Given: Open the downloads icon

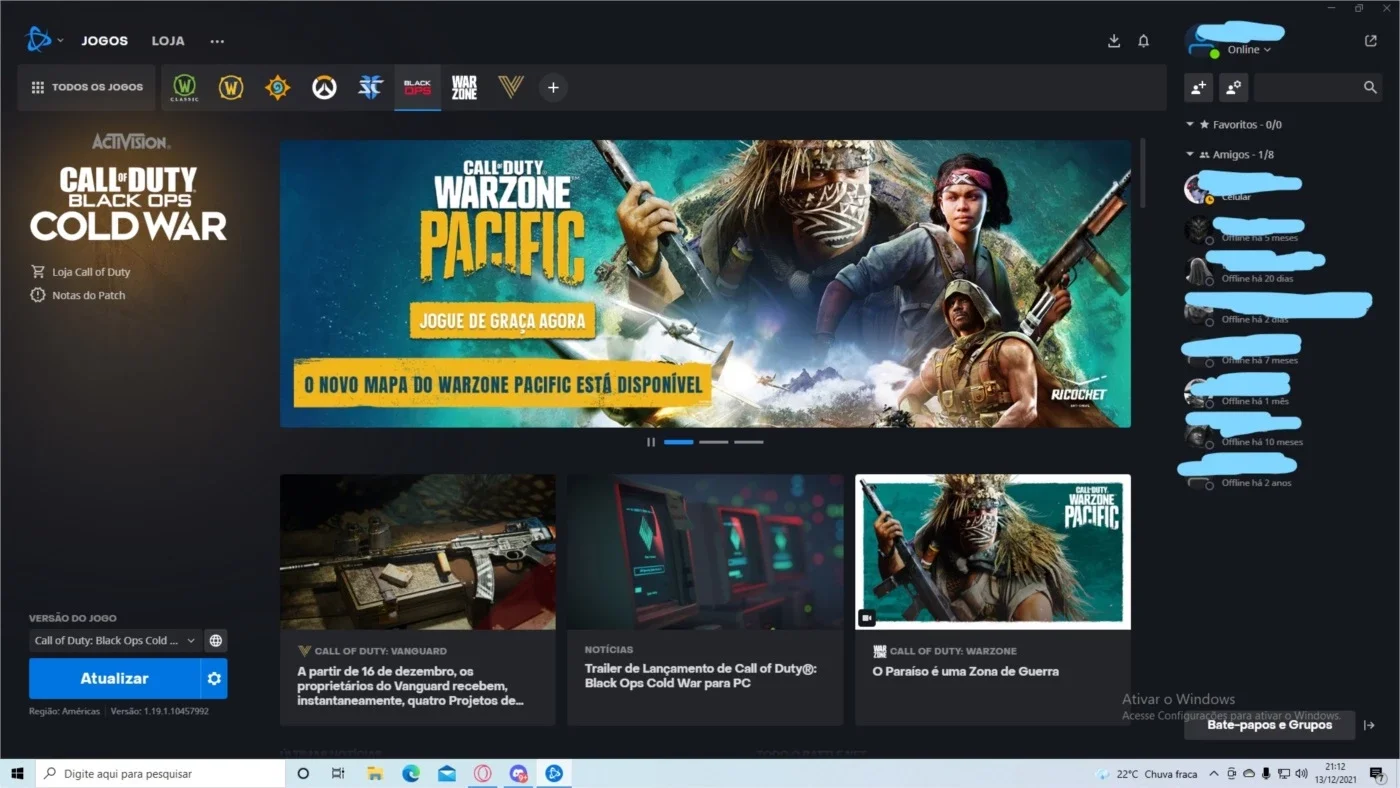Looking at the screenshot, I should (1114, 41).
